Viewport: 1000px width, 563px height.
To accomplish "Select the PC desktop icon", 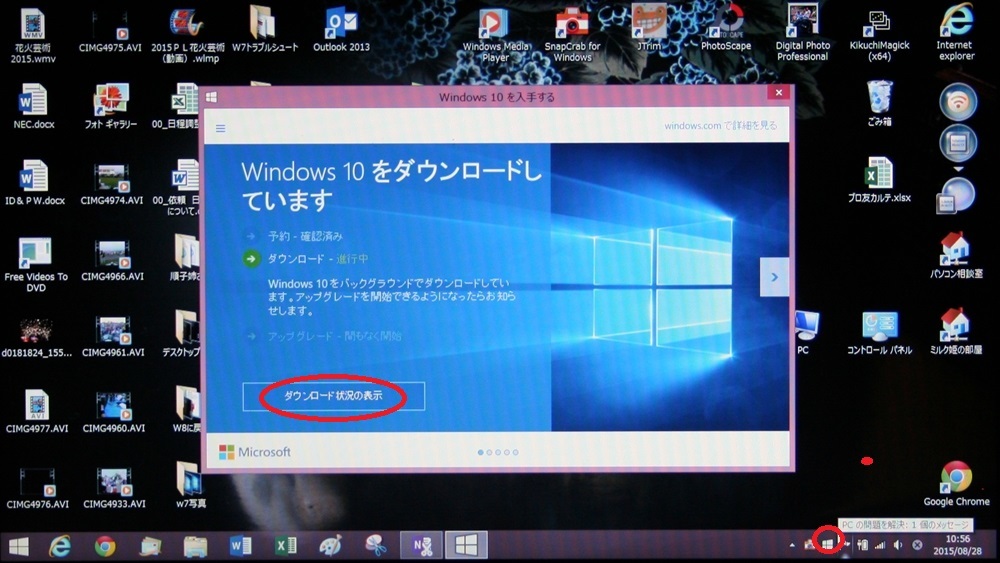I will (805, 333).
